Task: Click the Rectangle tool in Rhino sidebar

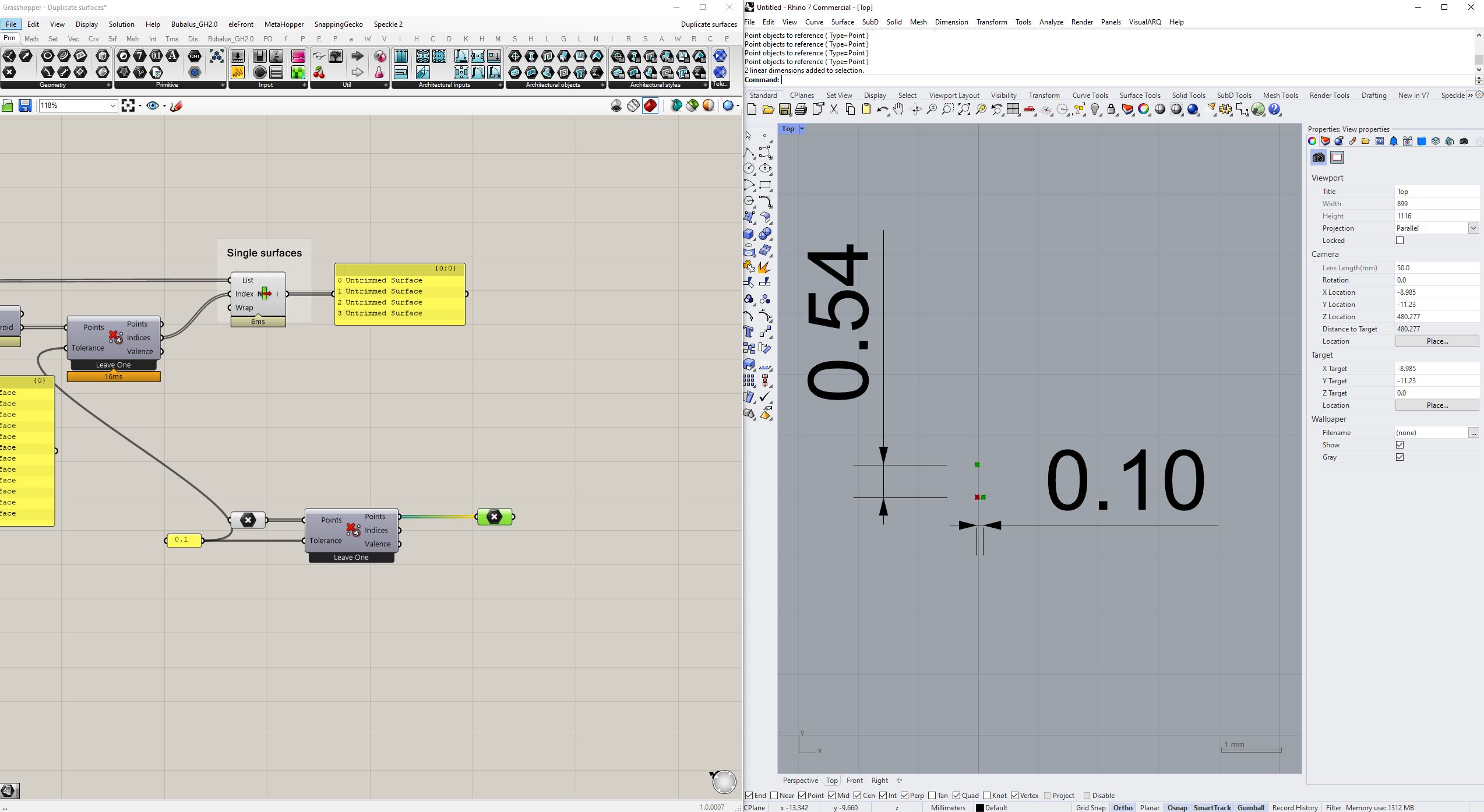Action: 765,185
